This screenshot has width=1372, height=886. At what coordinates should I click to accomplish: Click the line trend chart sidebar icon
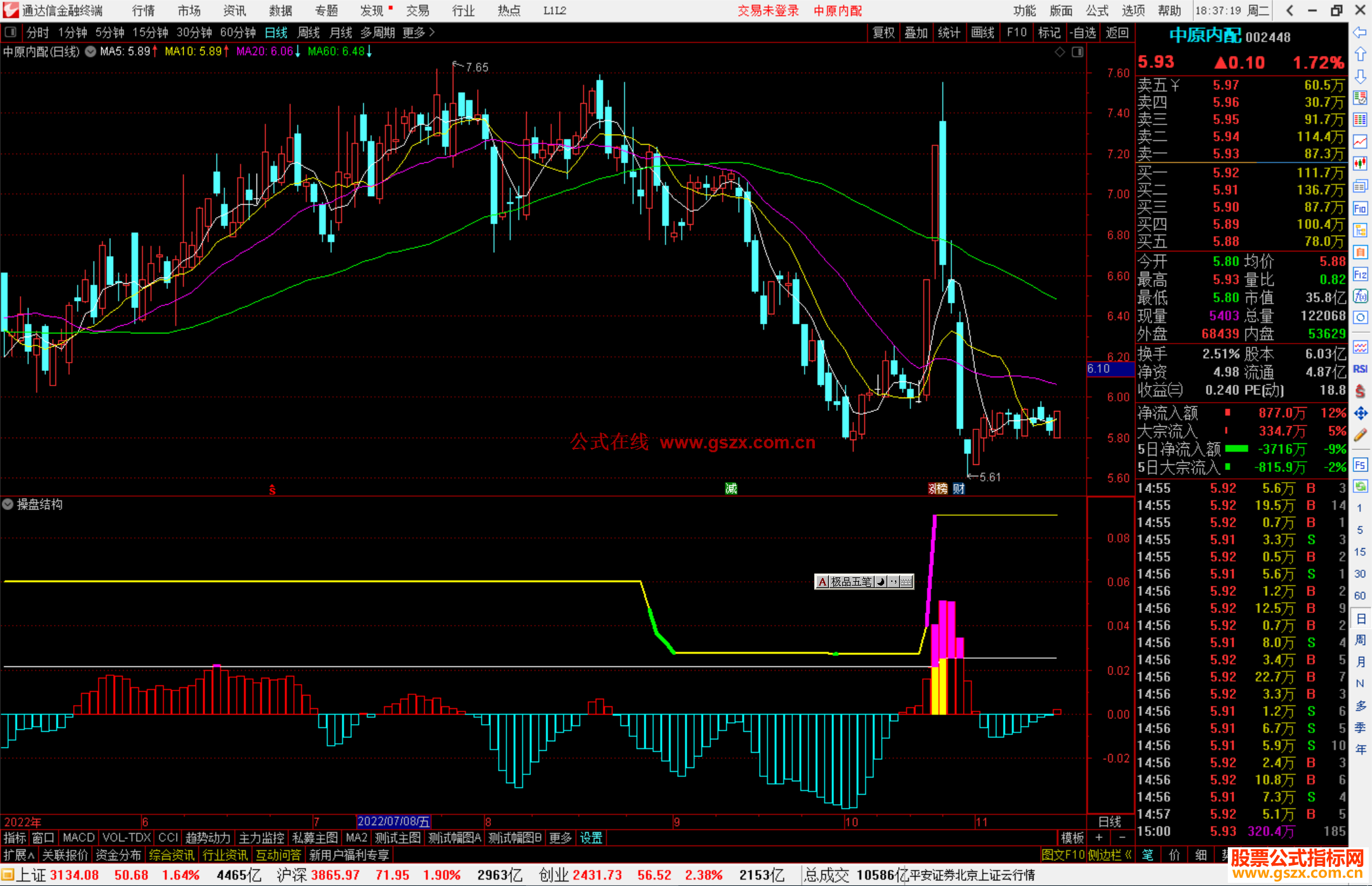[x=1360, y=142]
